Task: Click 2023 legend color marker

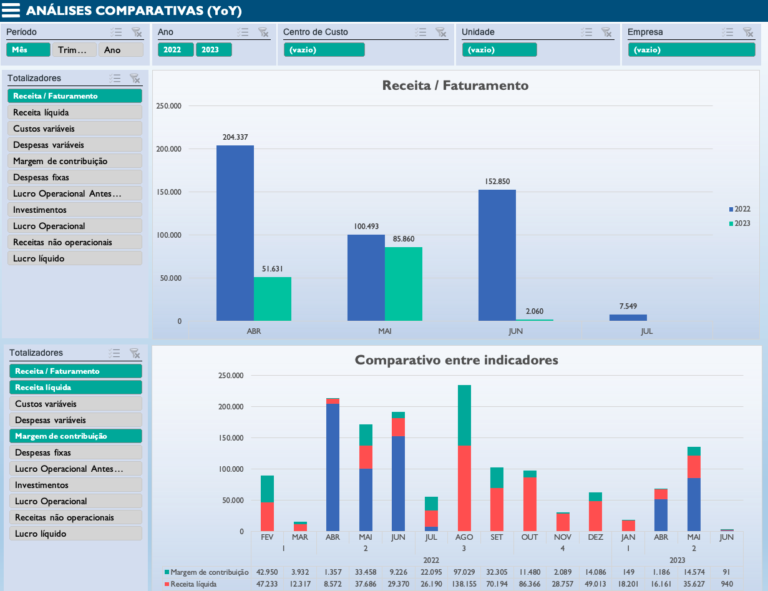Action: [x=731, y=223]
